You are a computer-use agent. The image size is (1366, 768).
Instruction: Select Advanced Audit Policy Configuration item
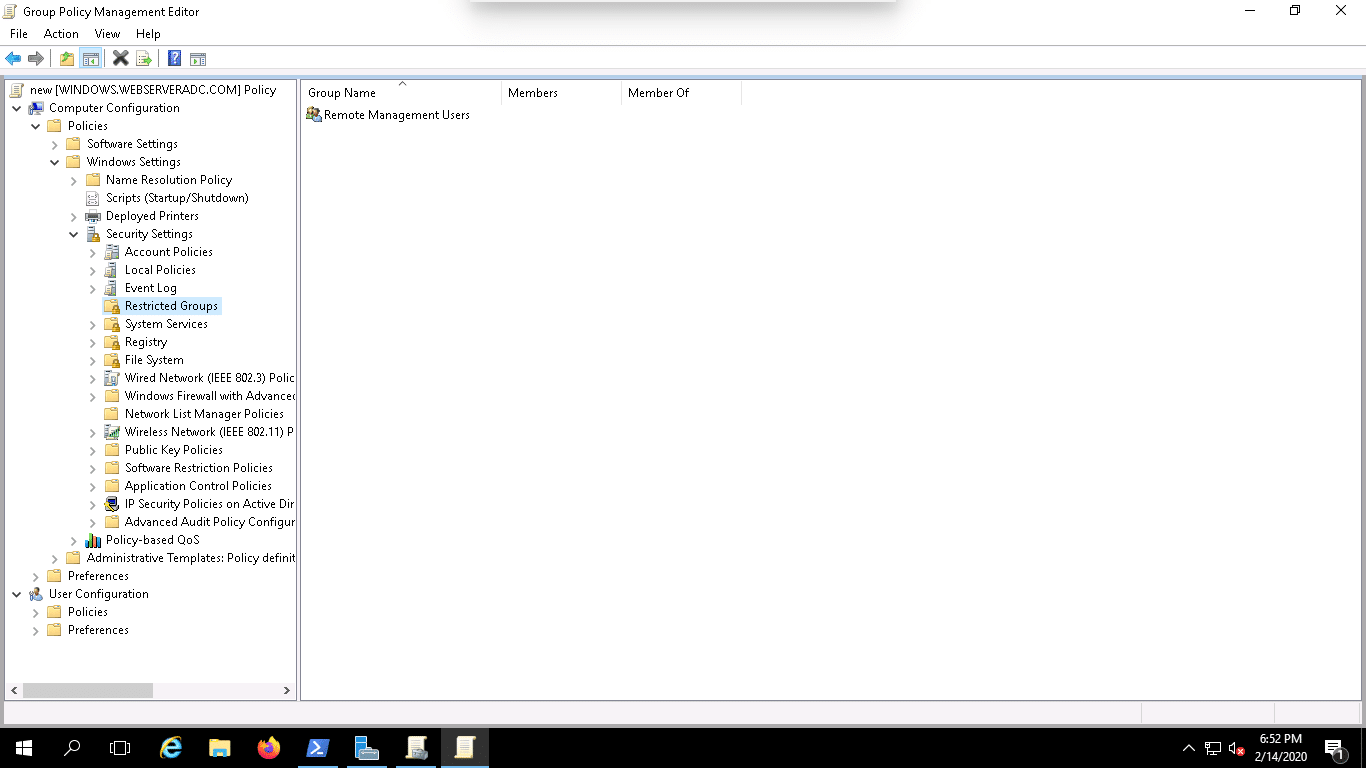tap(209, 522)
